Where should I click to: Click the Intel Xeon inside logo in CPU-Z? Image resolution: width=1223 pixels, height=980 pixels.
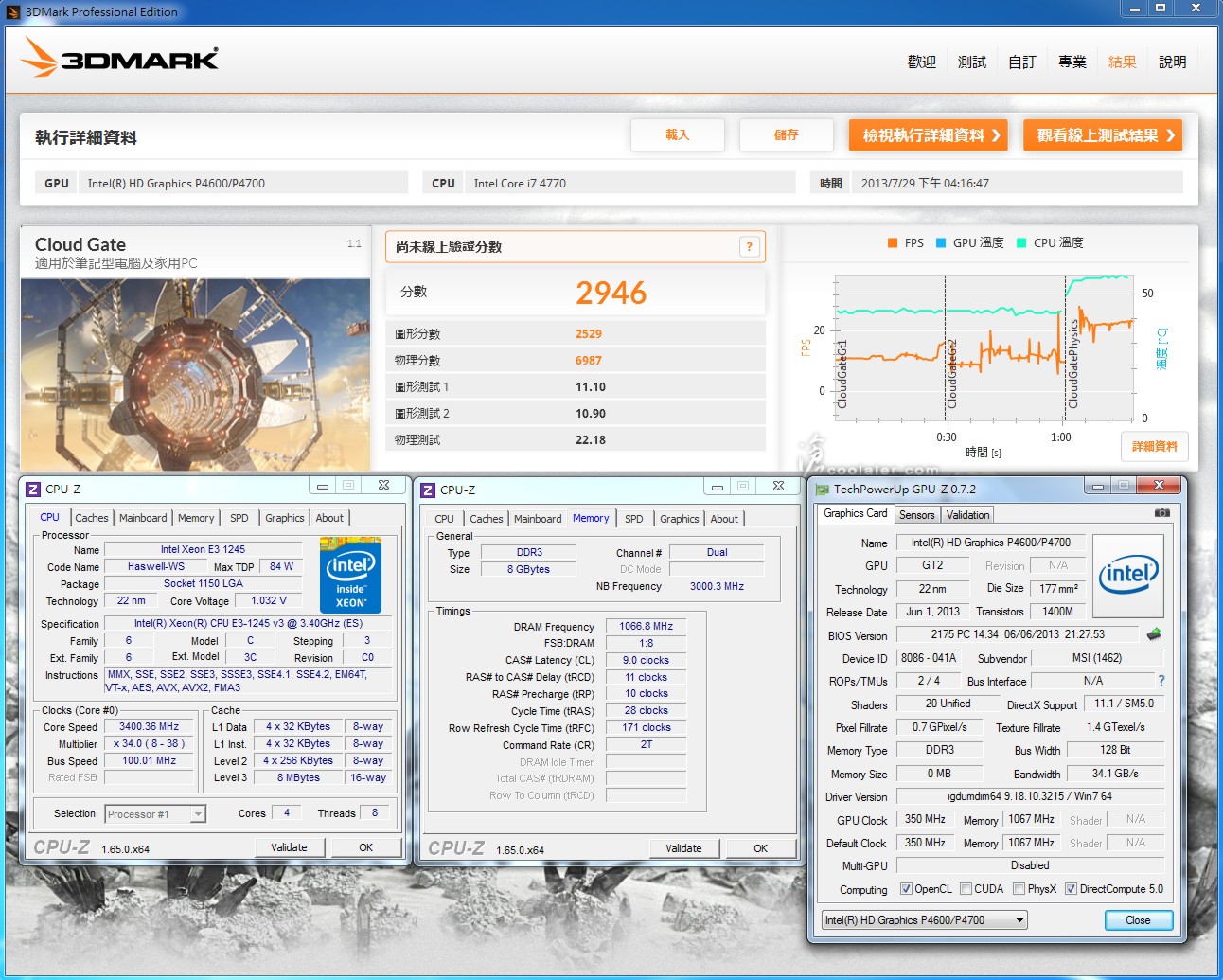[x=350, y=576]
